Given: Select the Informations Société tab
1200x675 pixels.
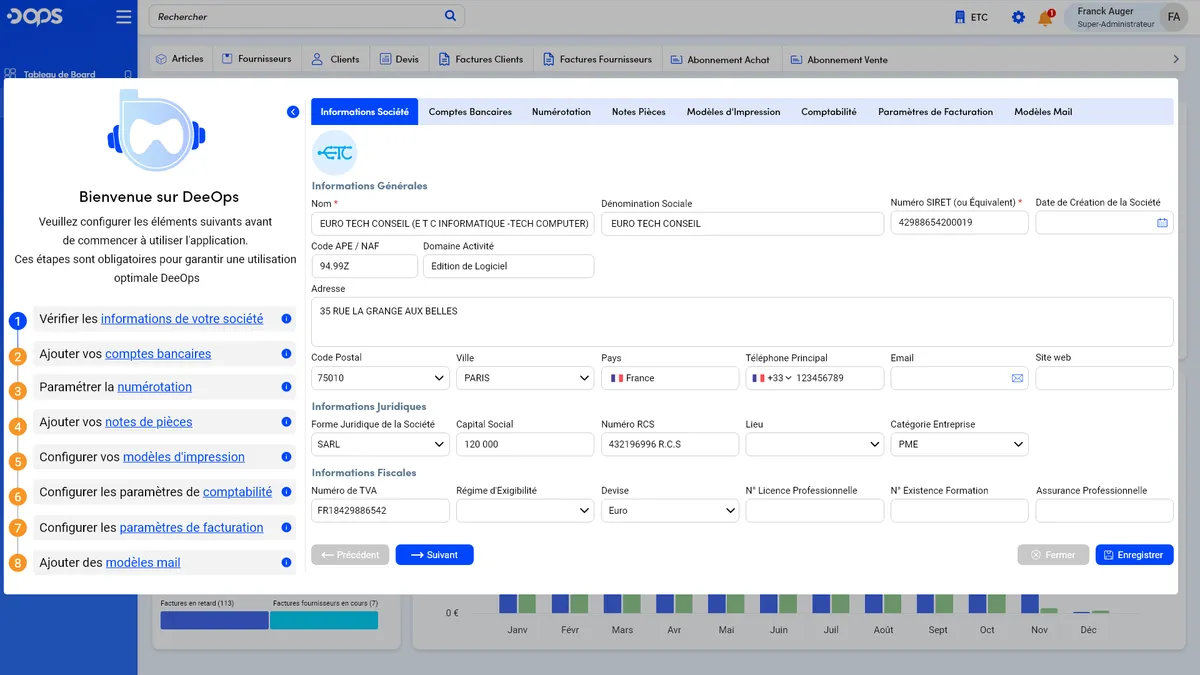Looking at the screenshot, I should (x=364, y=112).
